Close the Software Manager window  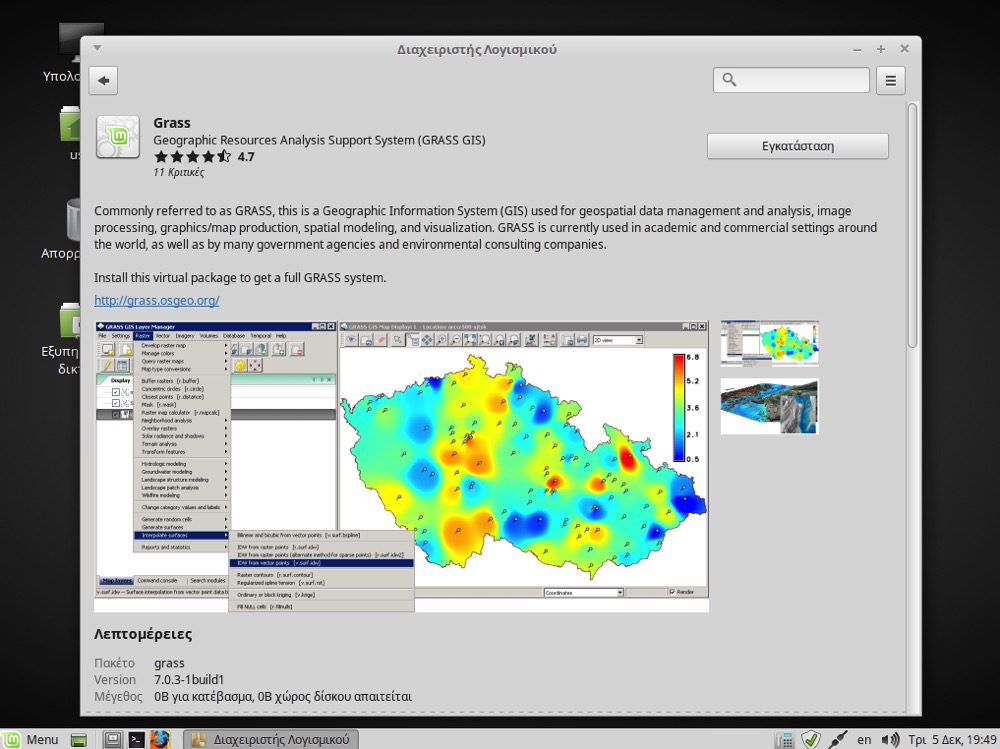pos(904,49)
